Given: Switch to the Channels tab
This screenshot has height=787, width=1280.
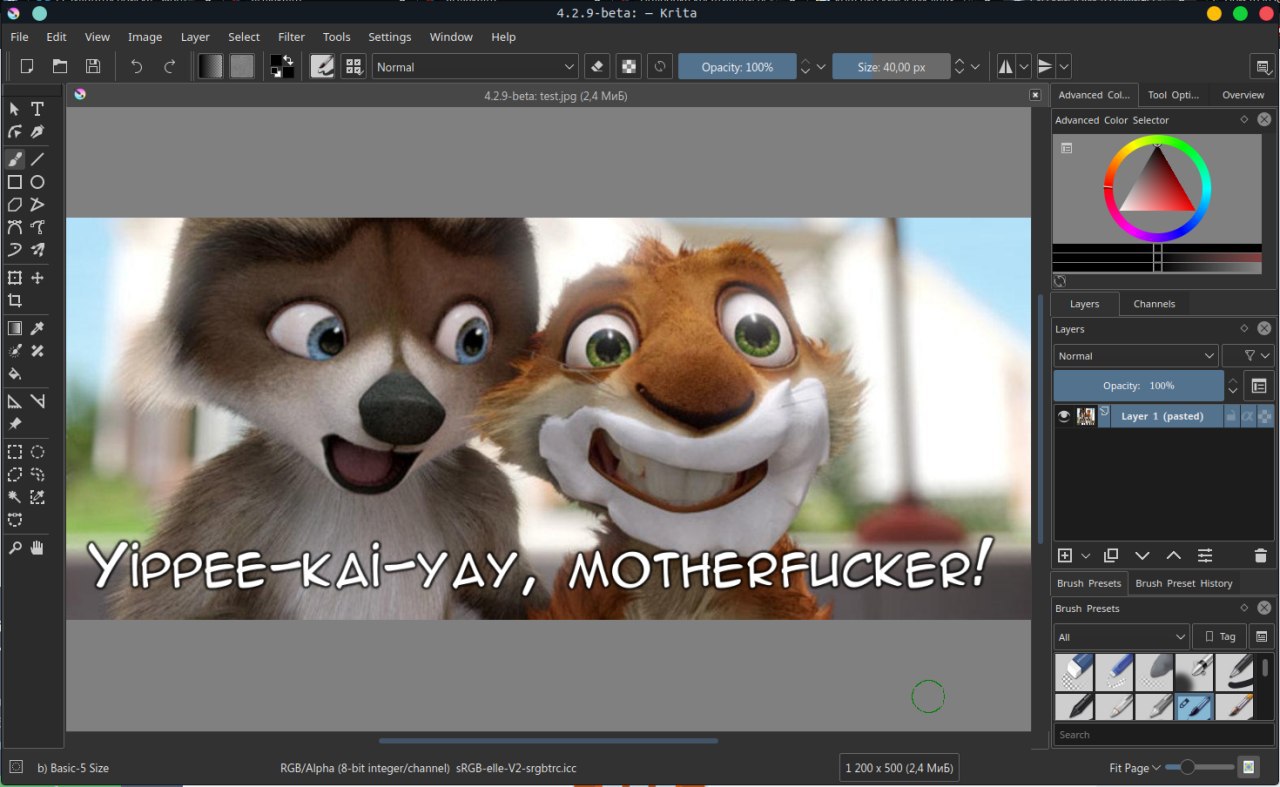Looking at the screenshot, I should click(x=1154, y=304).
